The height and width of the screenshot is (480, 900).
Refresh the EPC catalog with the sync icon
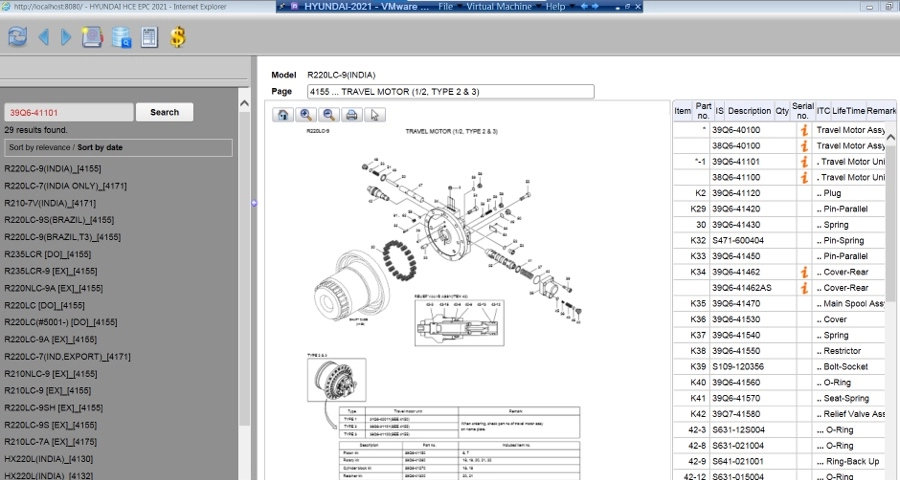pyautogui.click(x=17, y=37)
